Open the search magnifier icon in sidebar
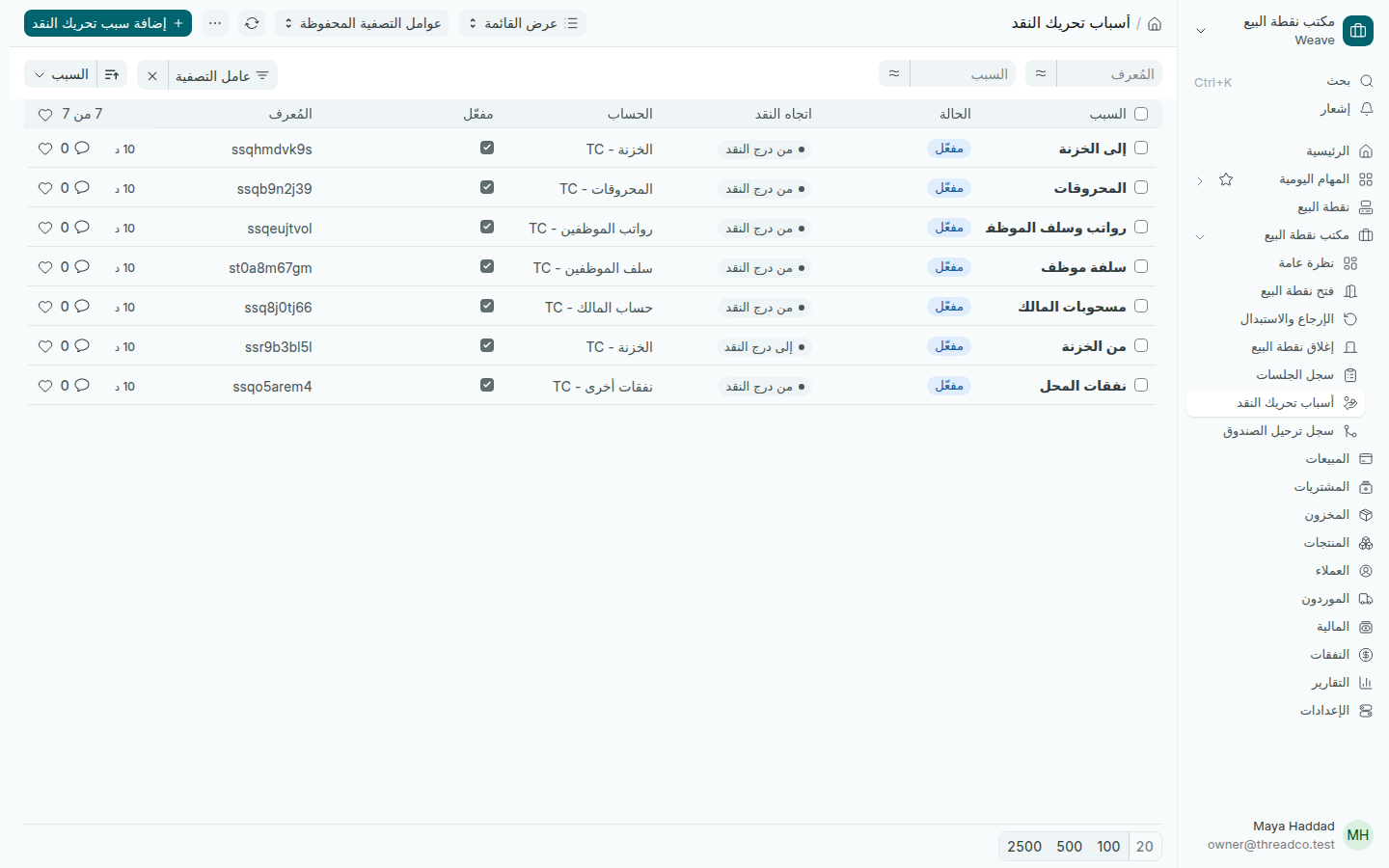Image resolution: width=1389 pixels, height=868 pixels. 1366,81
